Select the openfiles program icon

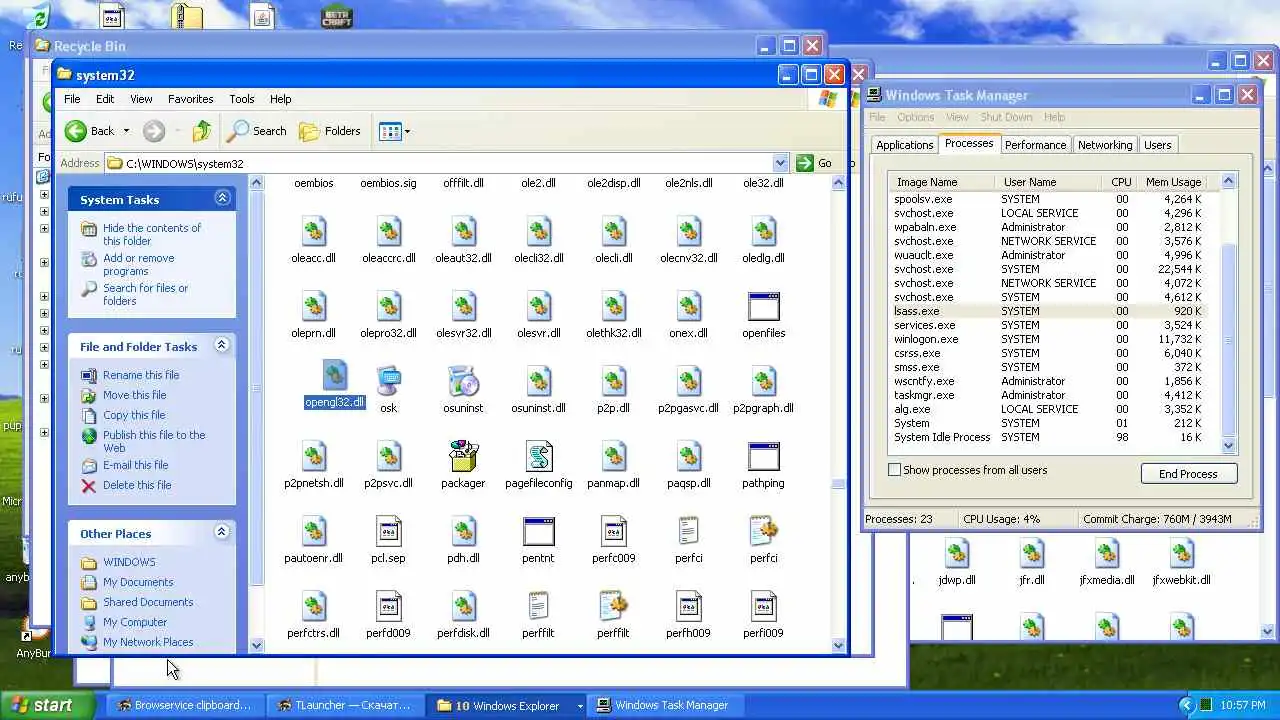coord(763,307)
